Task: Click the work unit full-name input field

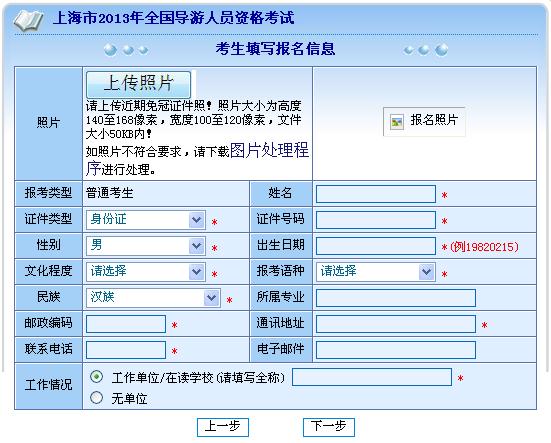Action: click(372, 377)
